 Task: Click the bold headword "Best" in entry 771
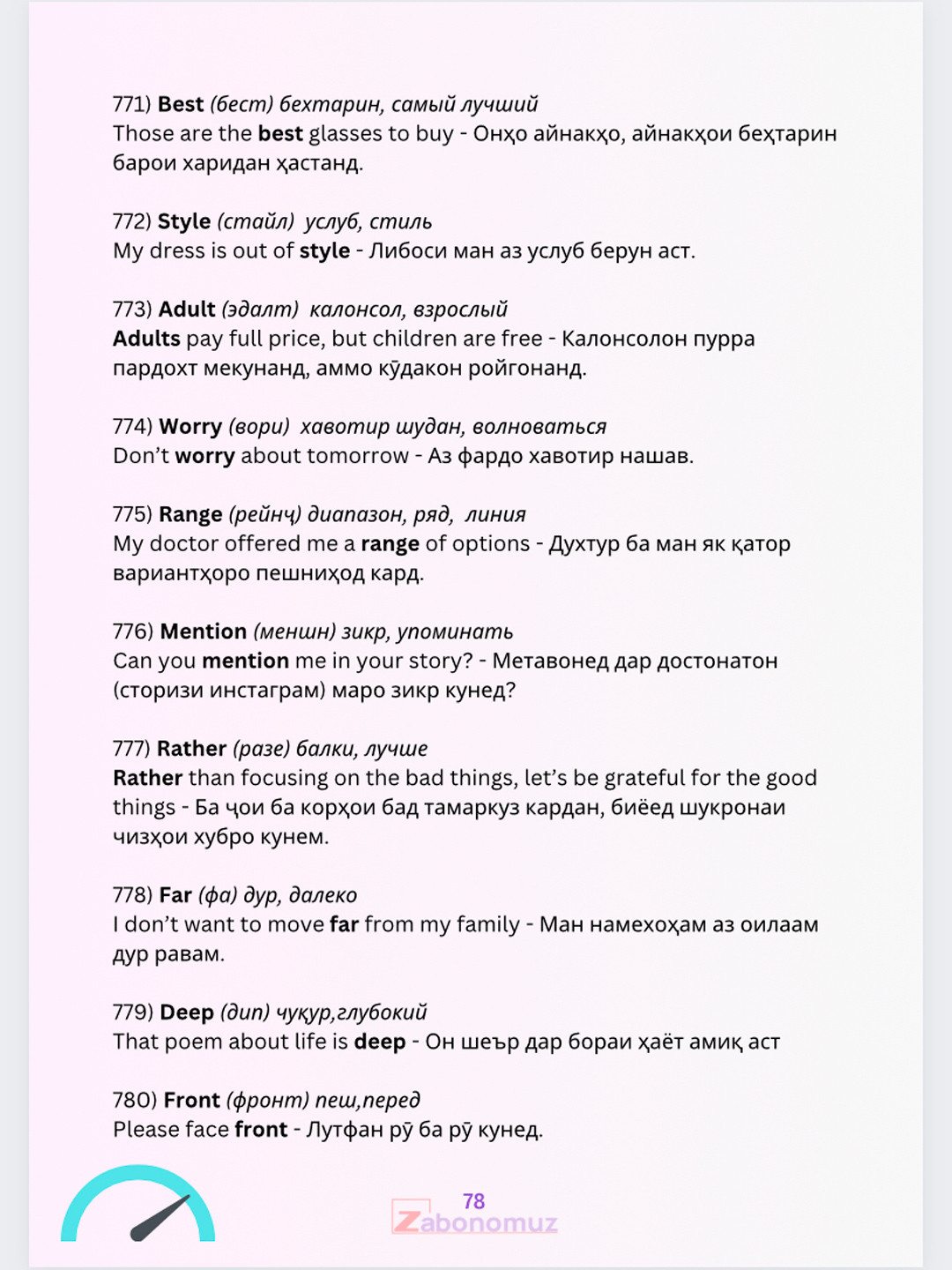click(x=181, y=104)
